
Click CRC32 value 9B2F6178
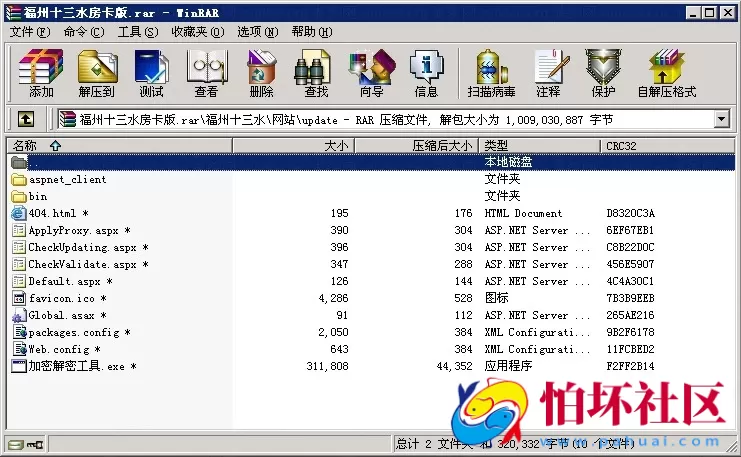pyautogui.click(x=630, y=332)
